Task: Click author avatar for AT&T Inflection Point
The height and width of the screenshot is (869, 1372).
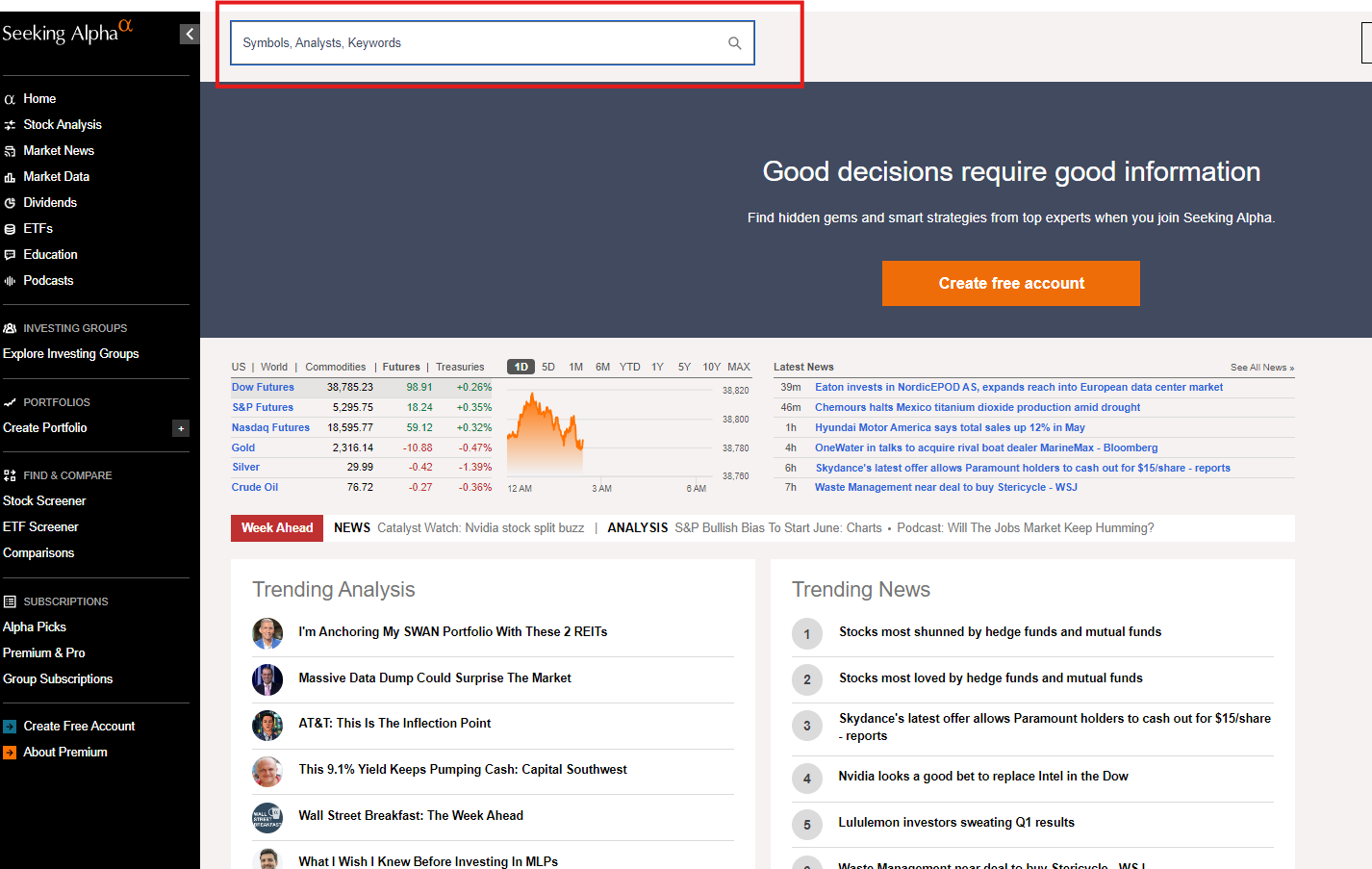Action: pos(267,726)
